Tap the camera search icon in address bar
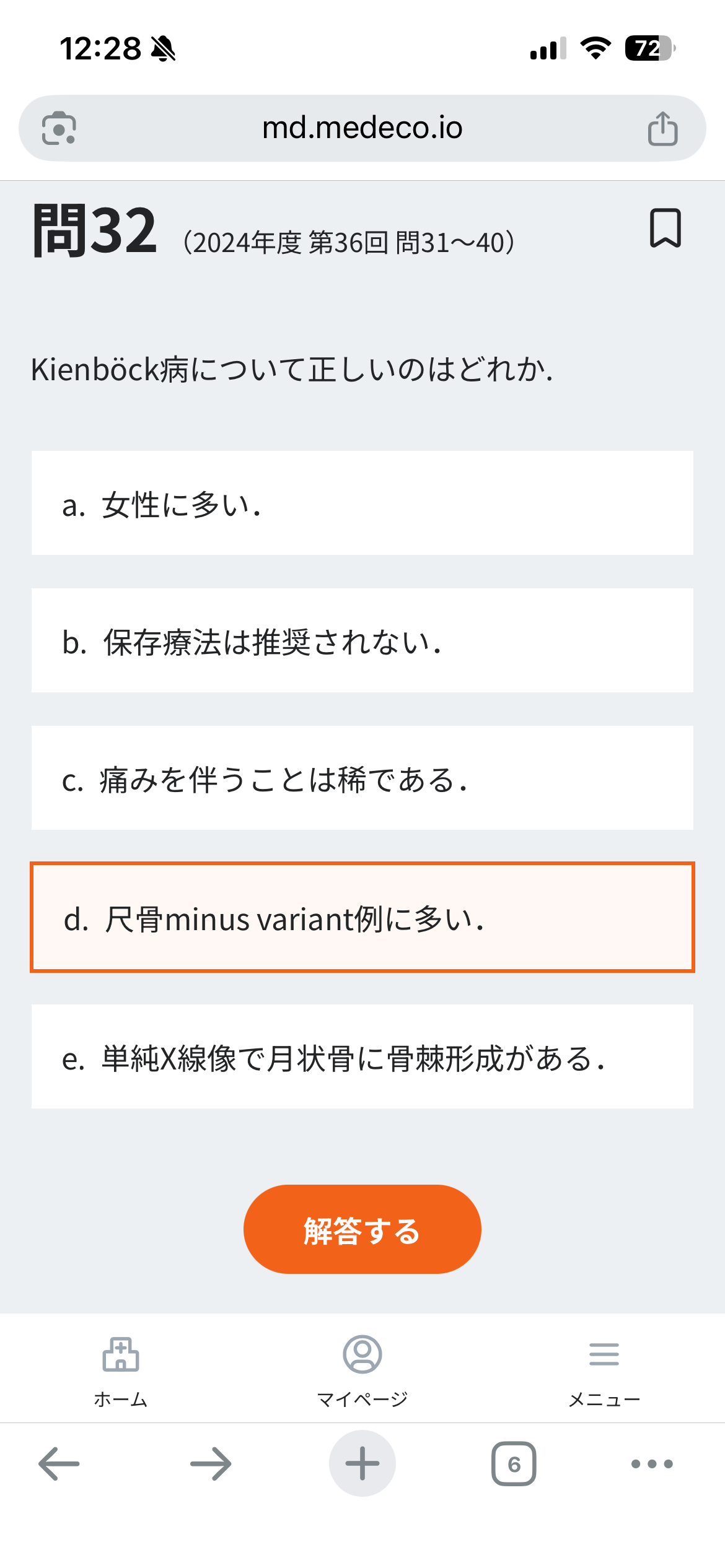This screenshot has height=1568, width=725. (59, 129)
